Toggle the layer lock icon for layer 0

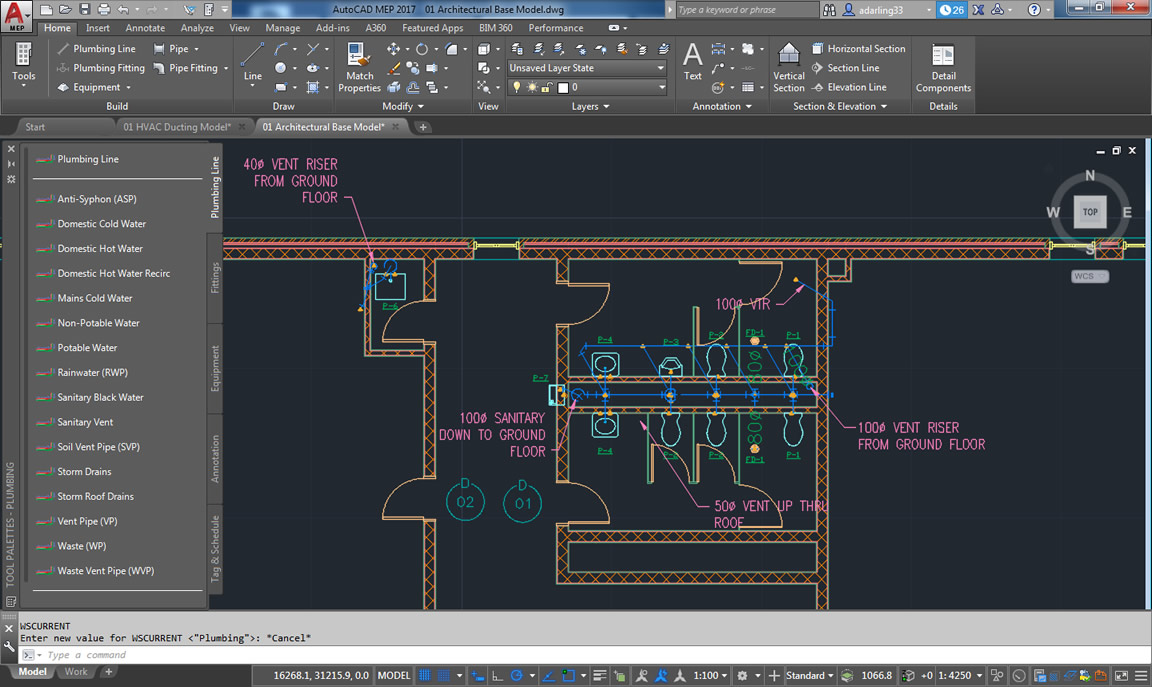[x=545, y=86]
